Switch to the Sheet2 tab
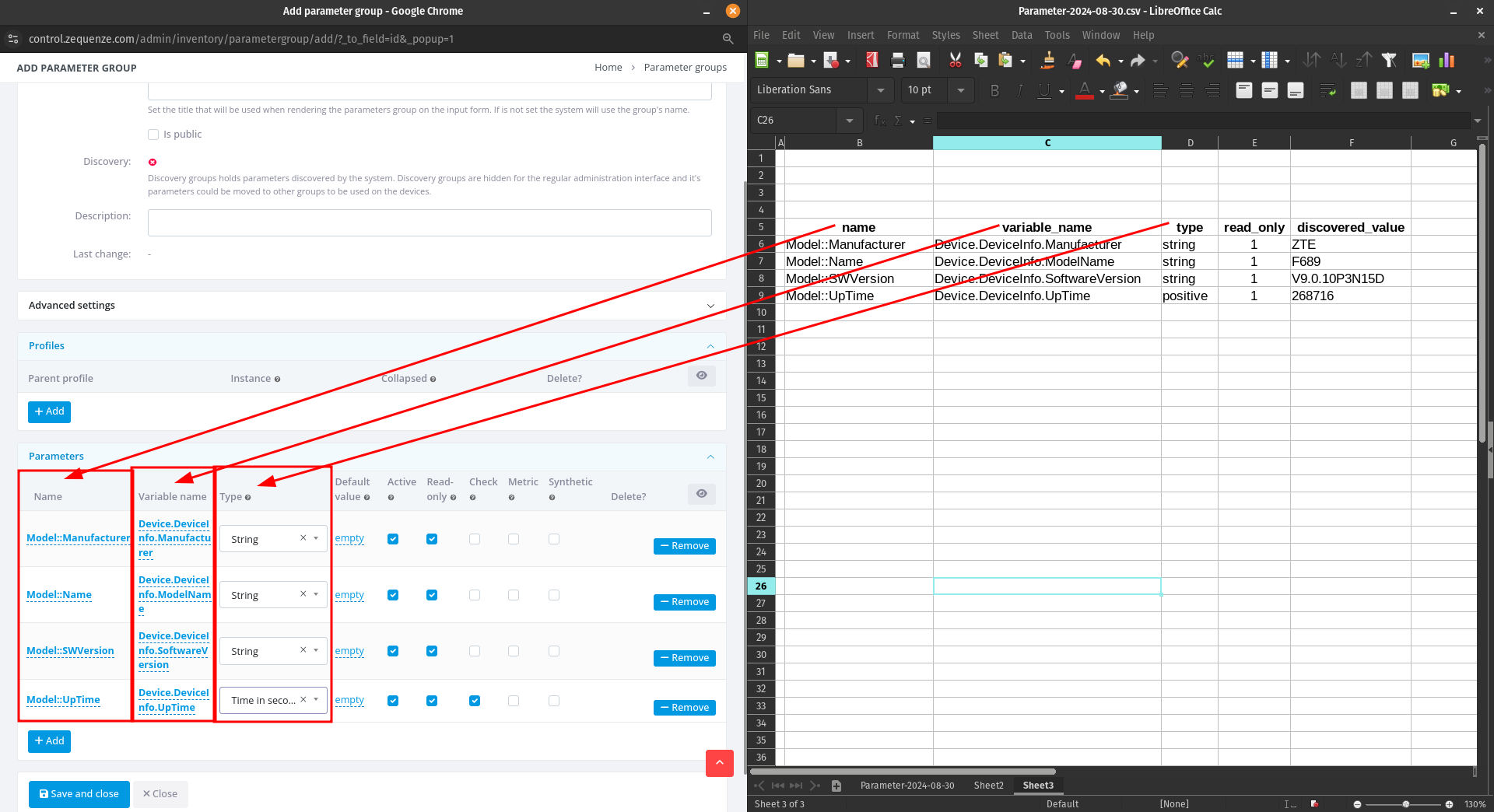Screen dimensions: 1494x812 [988, 786]
